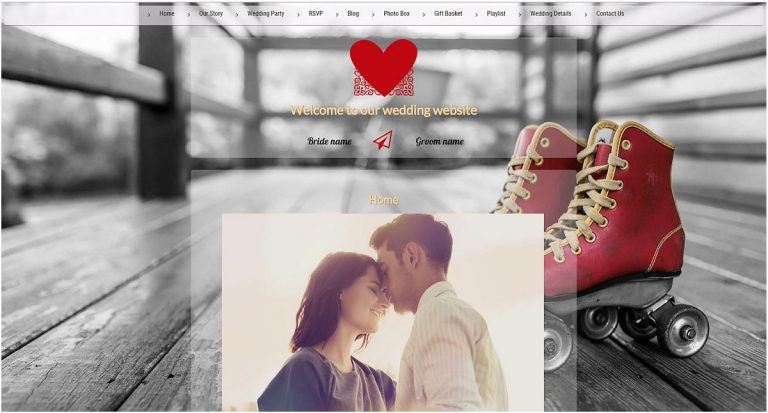768x413 pixels.
Task: Select RSVP in the navigation bar
Action: (316, 14)
